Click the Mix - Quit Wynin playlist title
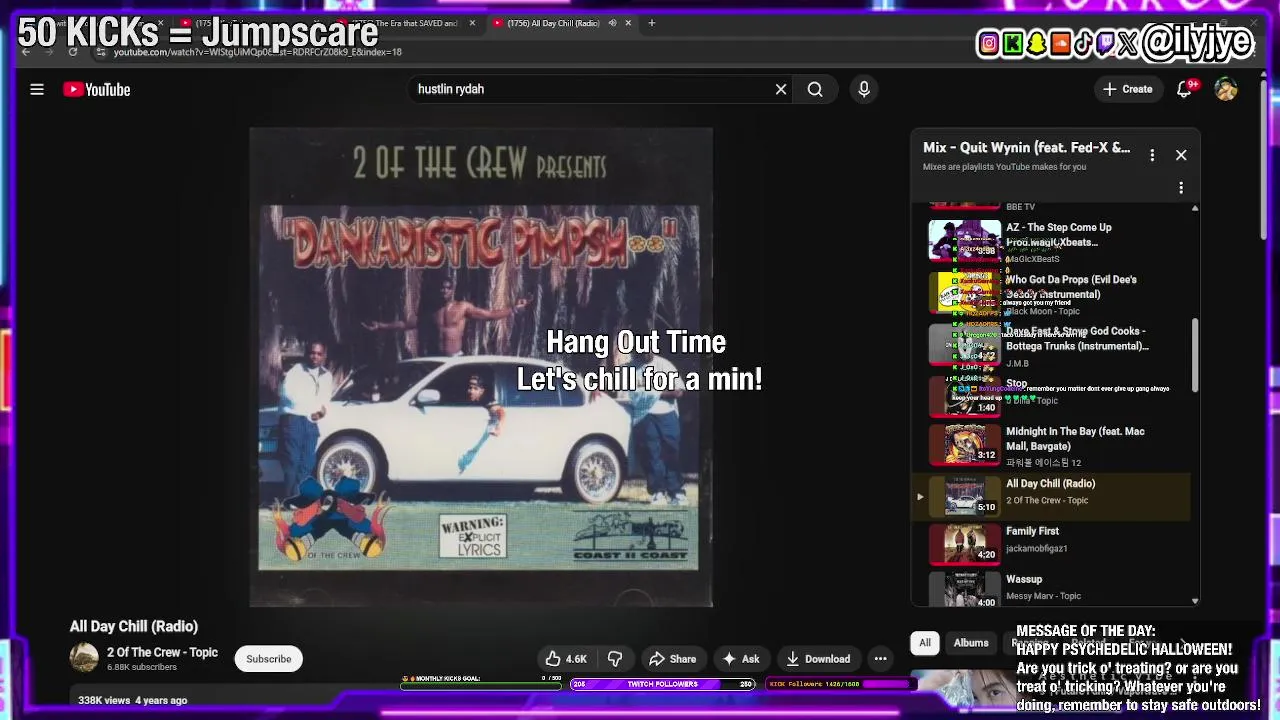Screen dimensions: 1280x720 click(1026, 148)
